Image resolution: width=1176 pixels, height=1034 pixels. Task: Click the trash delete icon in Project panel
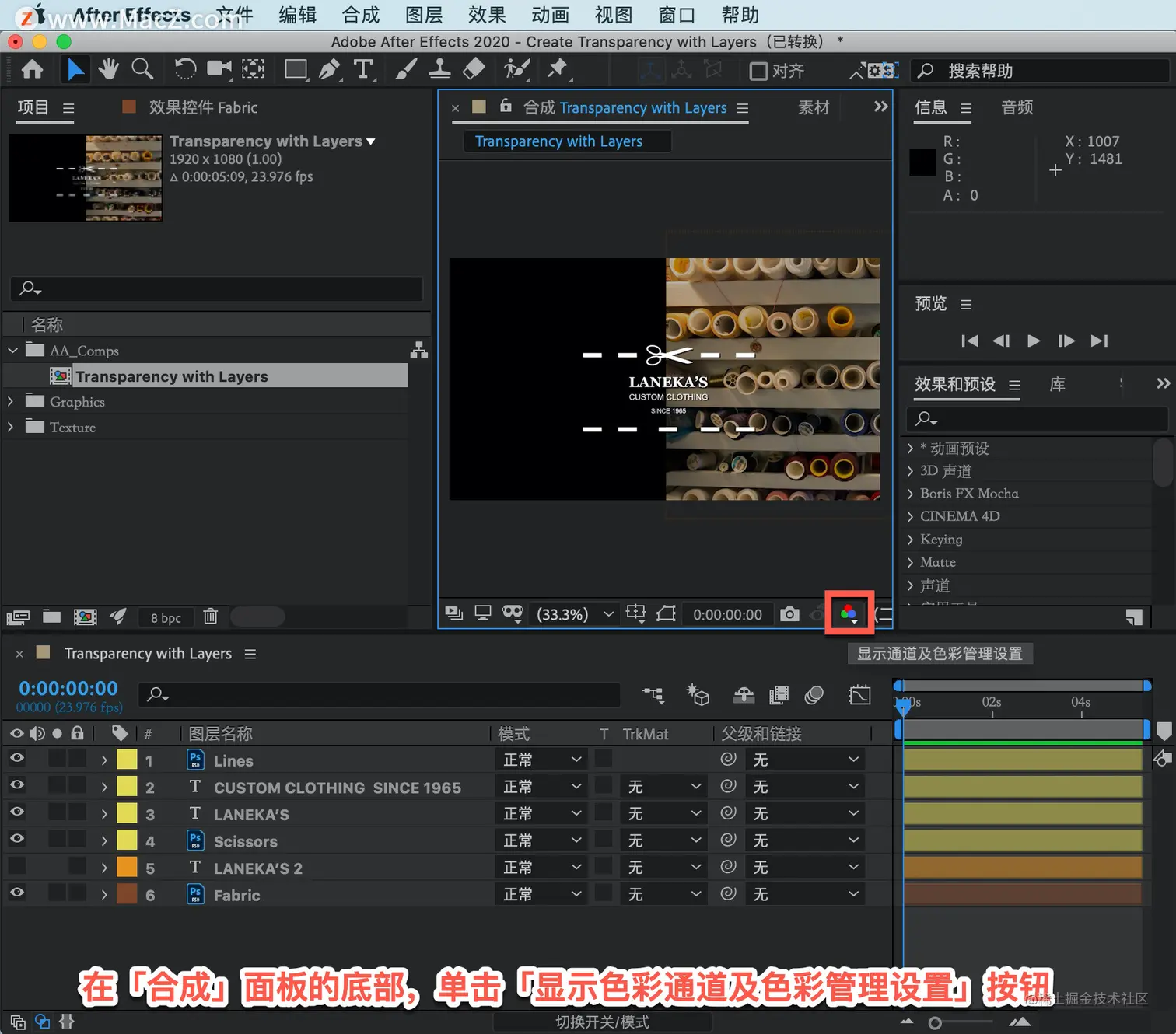click(210, 617)
